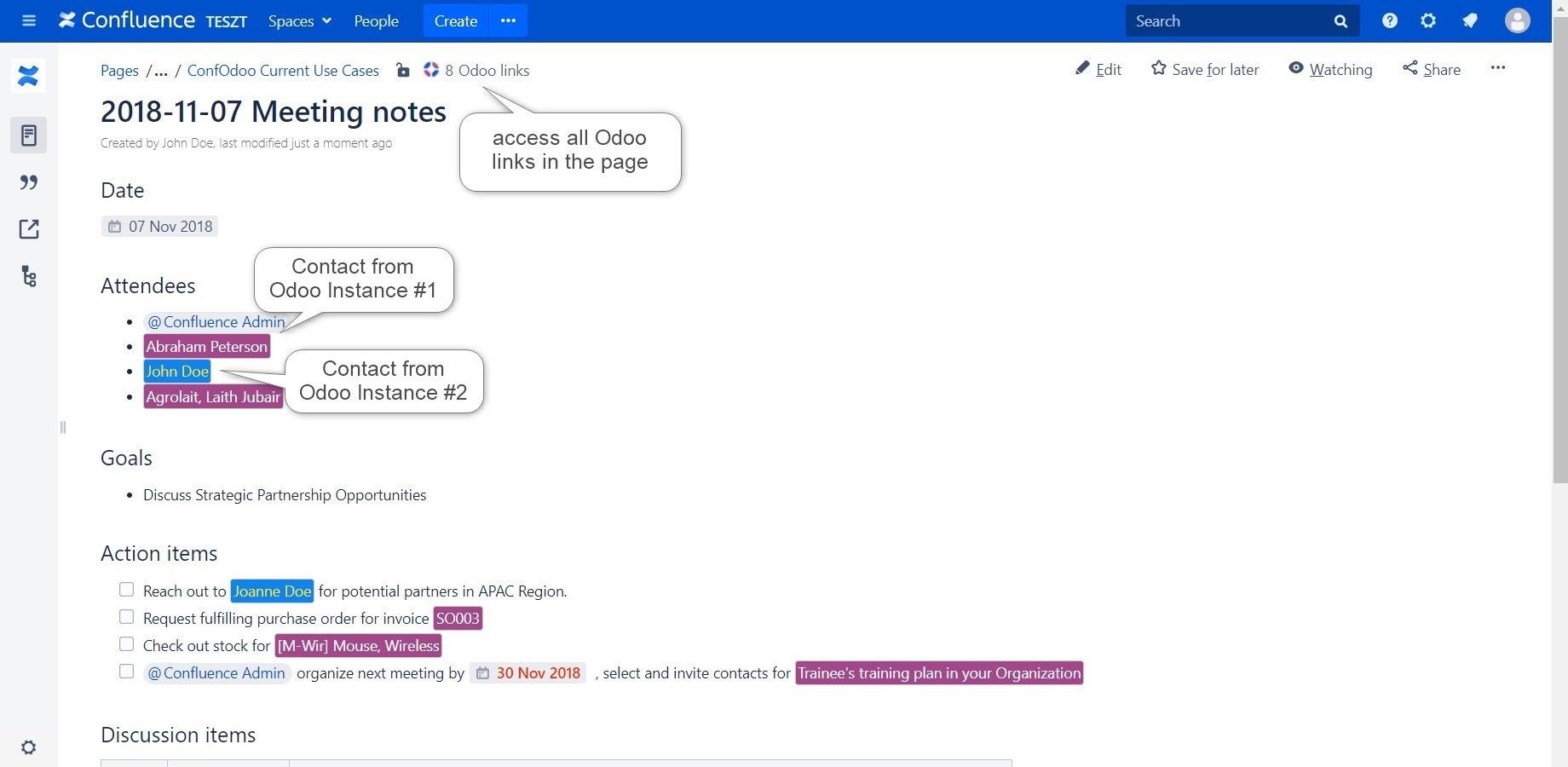Click the vertical page scrollbar

click(x=1559, y=251)
